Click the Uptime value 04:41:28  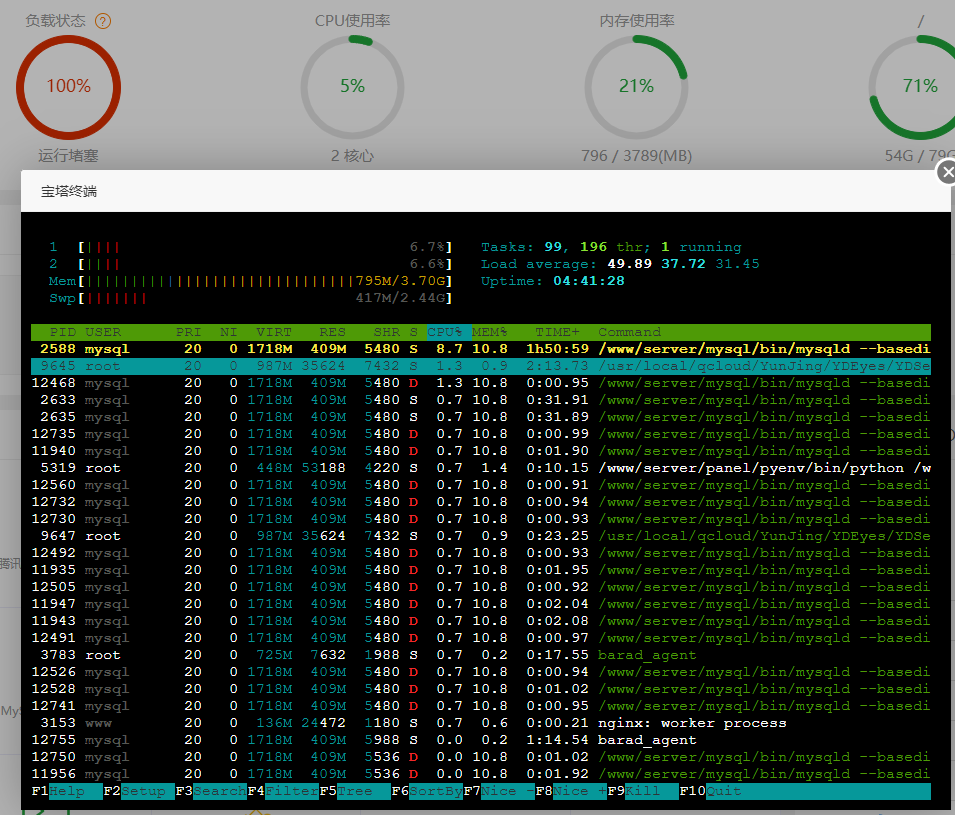tap(588, 281)
